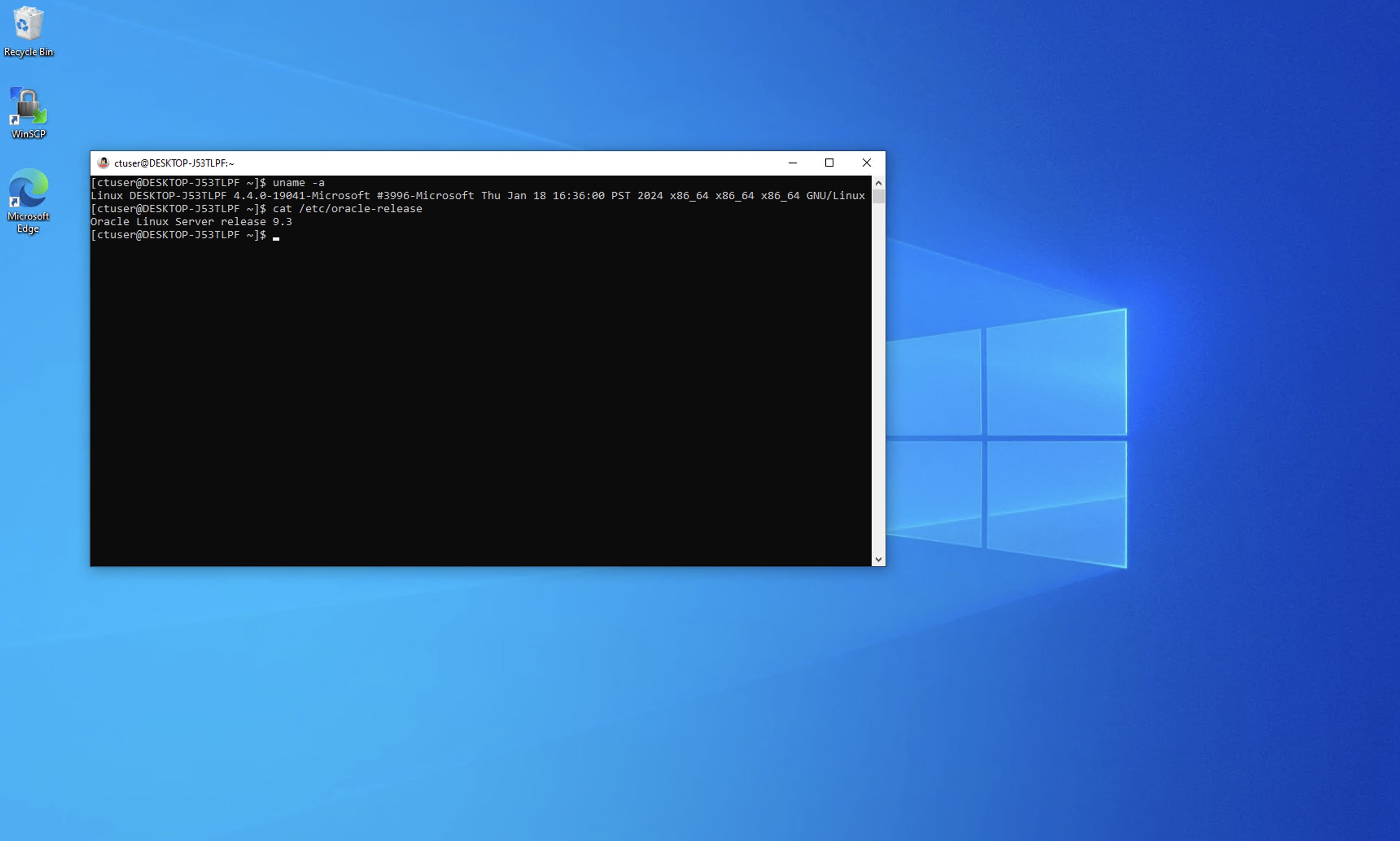Click the 'cat /etc/oracle-release' command text
The width and height of the screenshot is (1400, 841).
pyautogui.click(x=347, y=208)
